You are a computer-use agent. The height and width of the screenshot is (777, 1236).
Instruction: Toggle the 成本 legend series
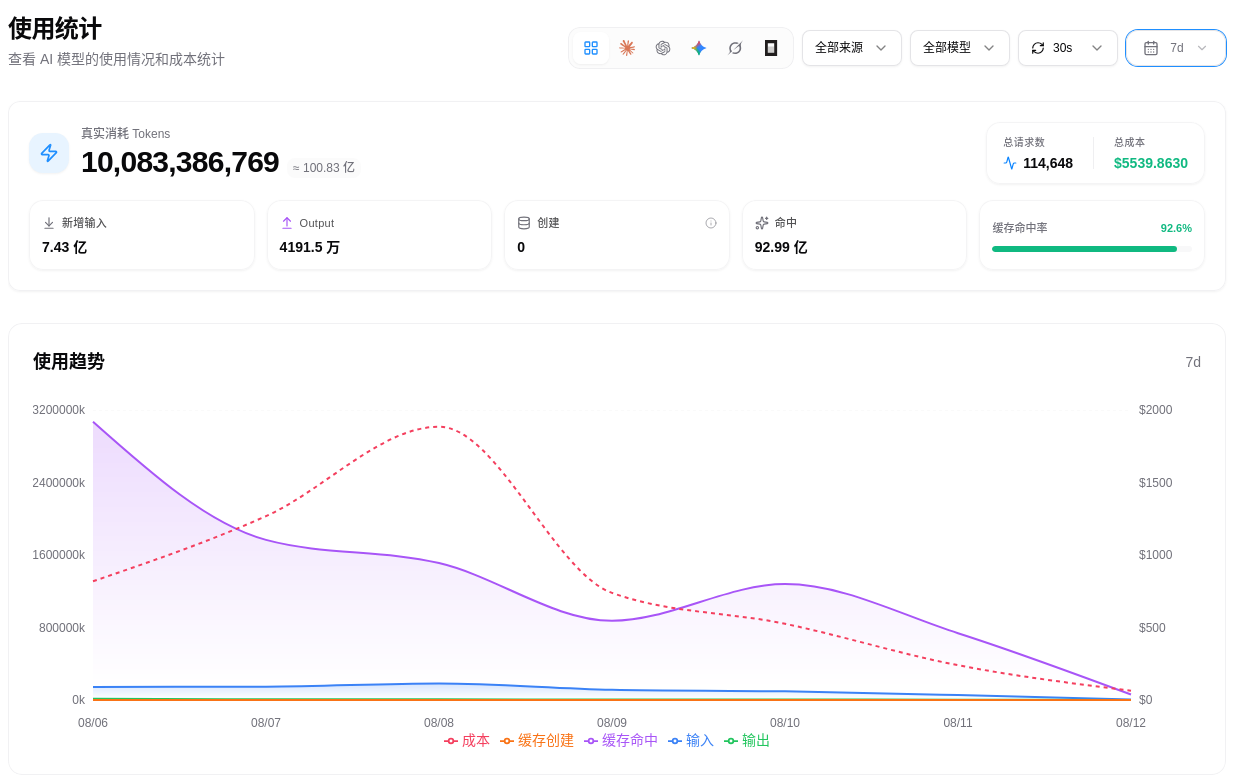[x=467, y=741]
